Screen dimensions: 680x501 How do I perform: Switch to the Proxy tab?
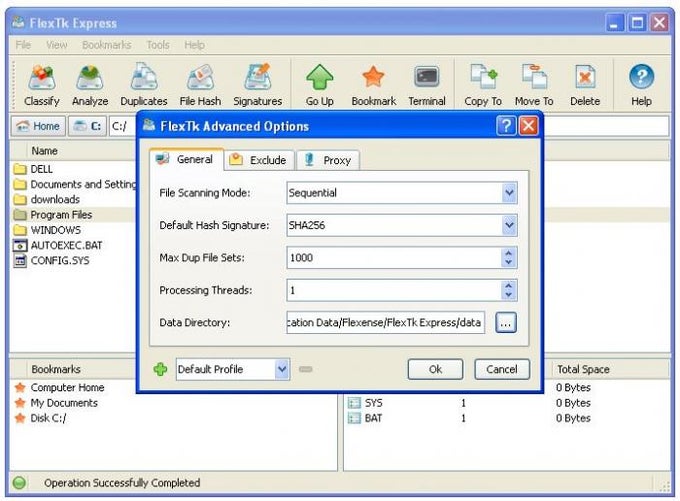pyautogui.click(x=328, y=160)
